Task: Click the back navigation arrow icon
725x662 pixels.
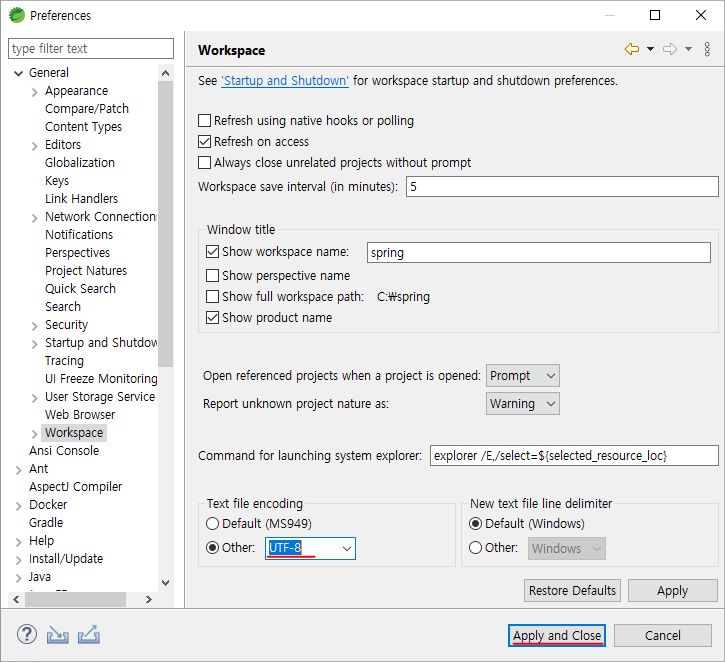Action: [632, 49]
